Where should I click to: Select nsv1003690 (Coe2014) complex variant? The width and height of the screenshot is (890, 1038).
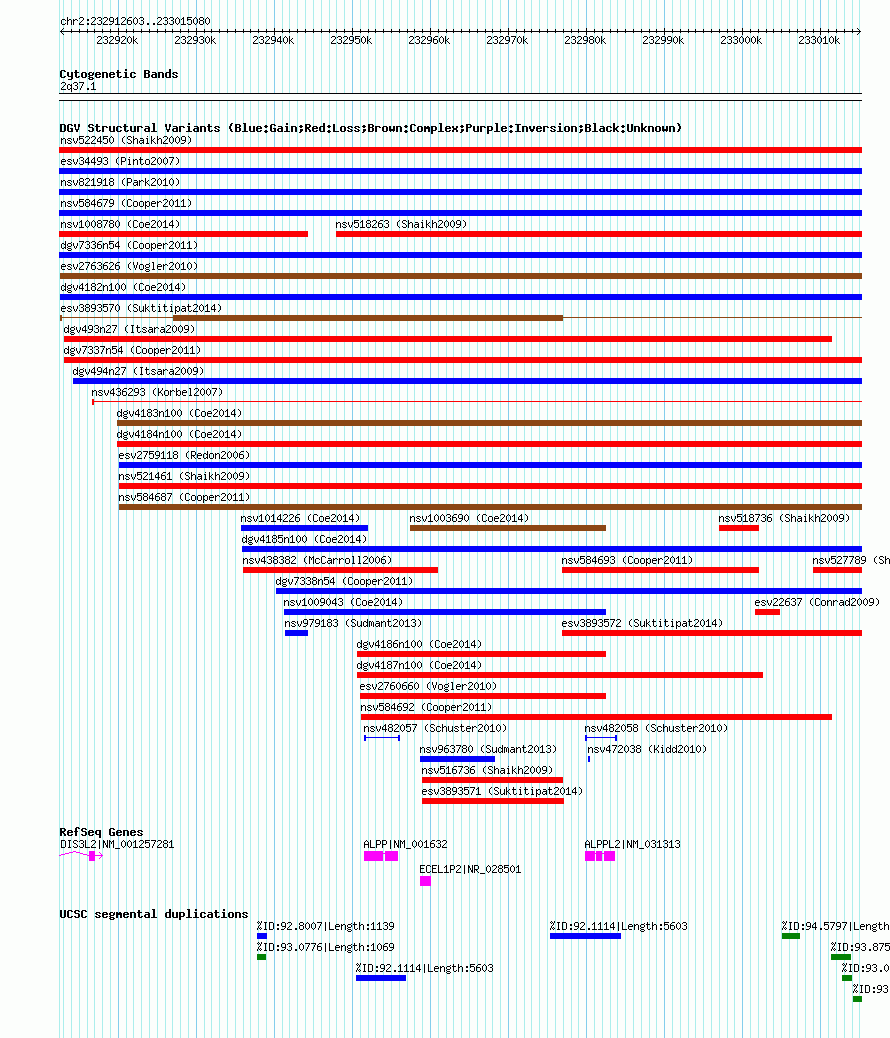508,528
